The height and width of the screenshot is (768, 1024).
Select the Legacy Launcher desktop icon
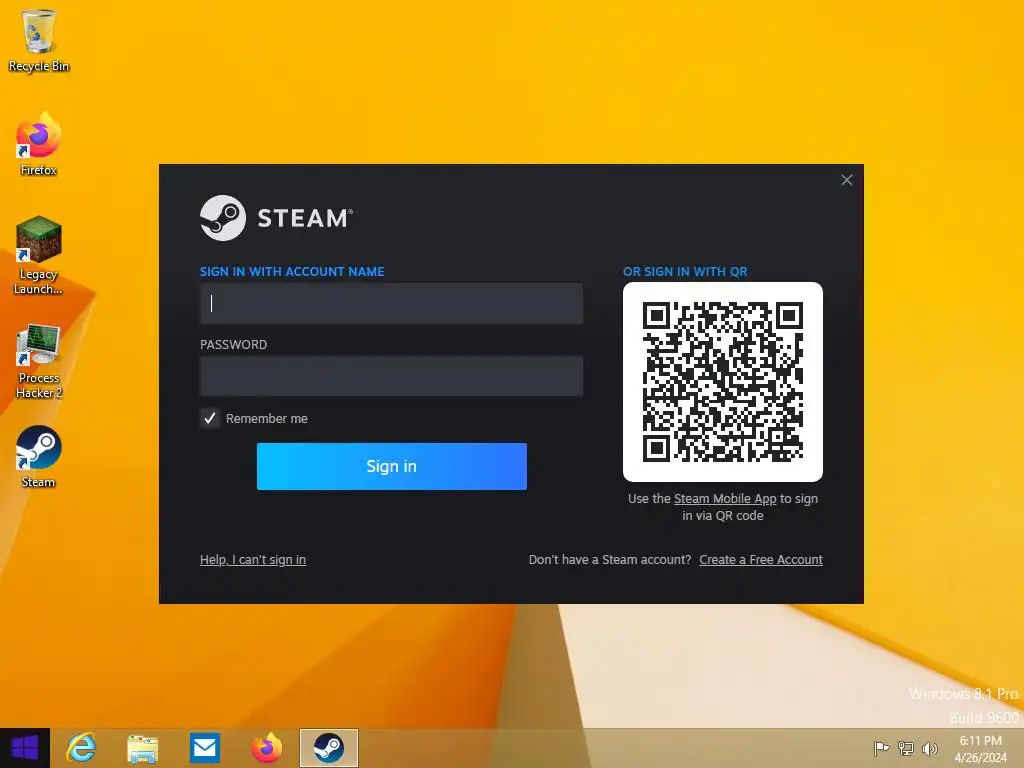click(39, 255)
